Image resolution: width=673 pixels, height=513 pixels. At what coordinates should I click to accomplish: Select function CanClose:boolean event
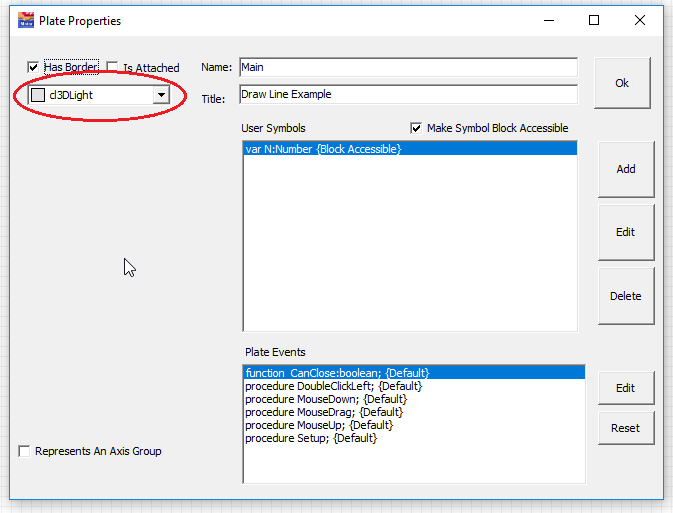click(337, 373)
